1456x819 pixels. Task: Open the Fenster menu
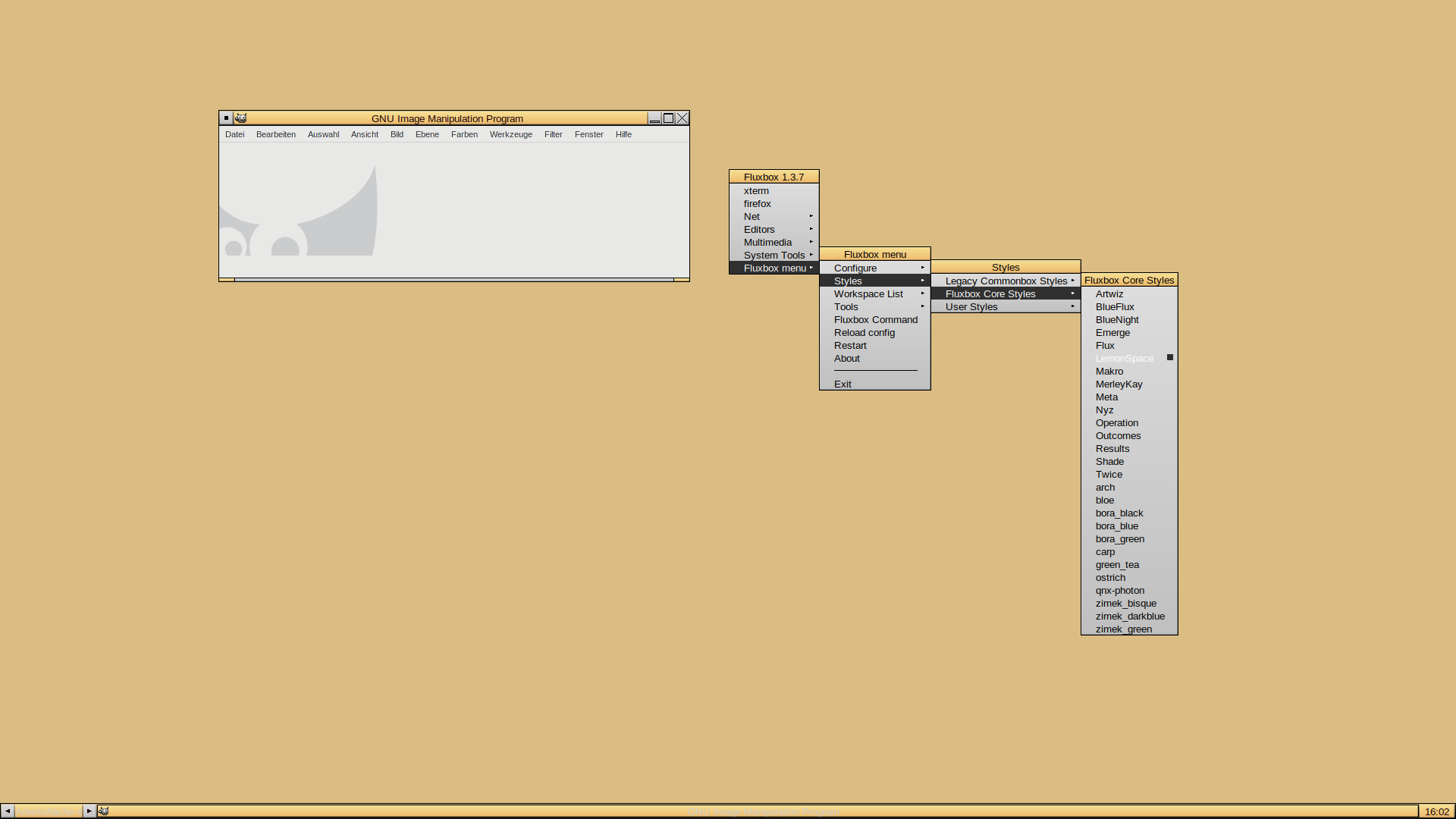tap(589, 134)
